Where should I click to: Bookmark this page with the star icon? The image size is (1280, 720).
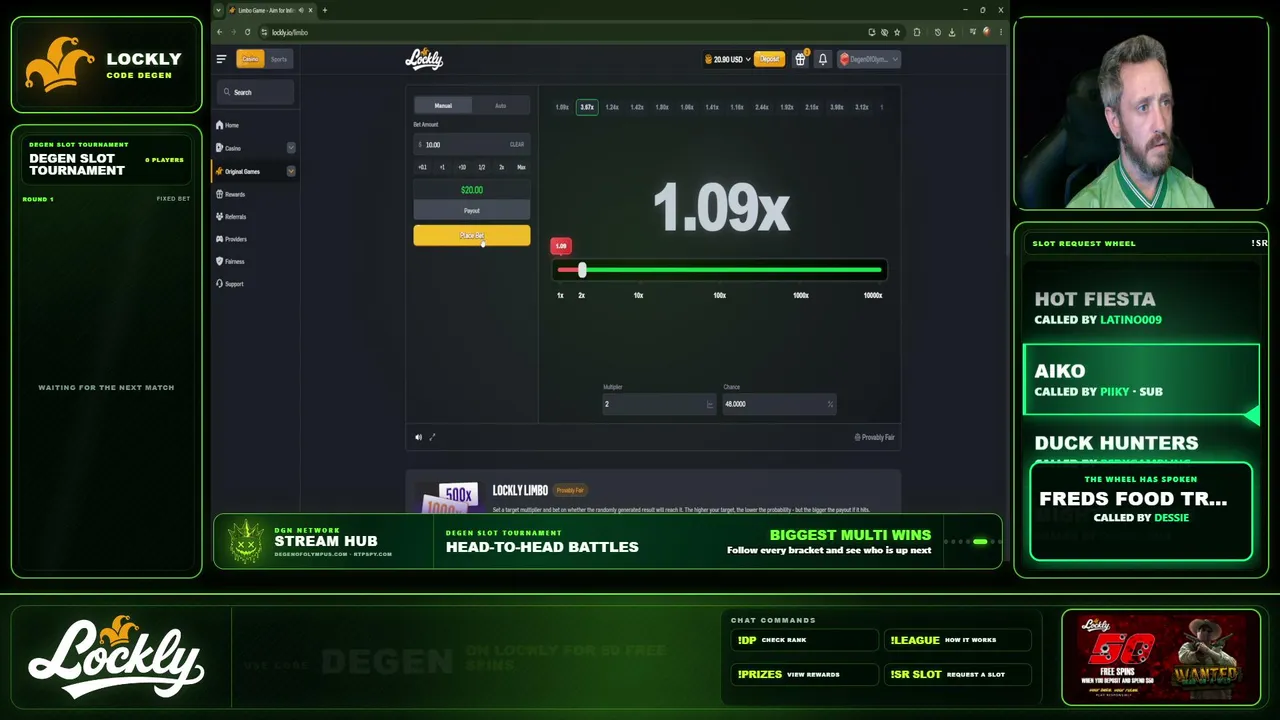click(897, 32)
